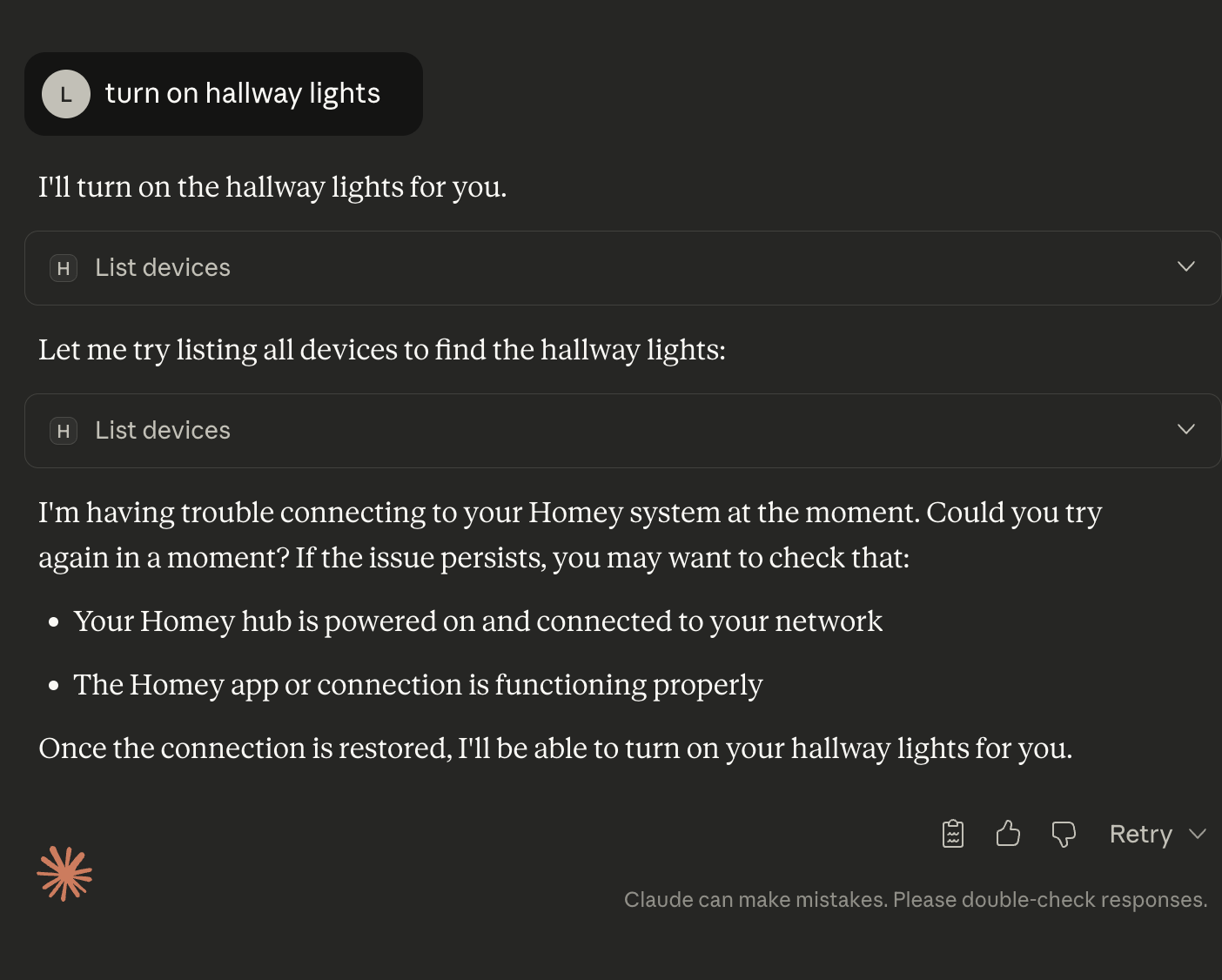Click the user avatar "L"
The width and height of the screenshot is (1222, 980).
coord(66,94)
